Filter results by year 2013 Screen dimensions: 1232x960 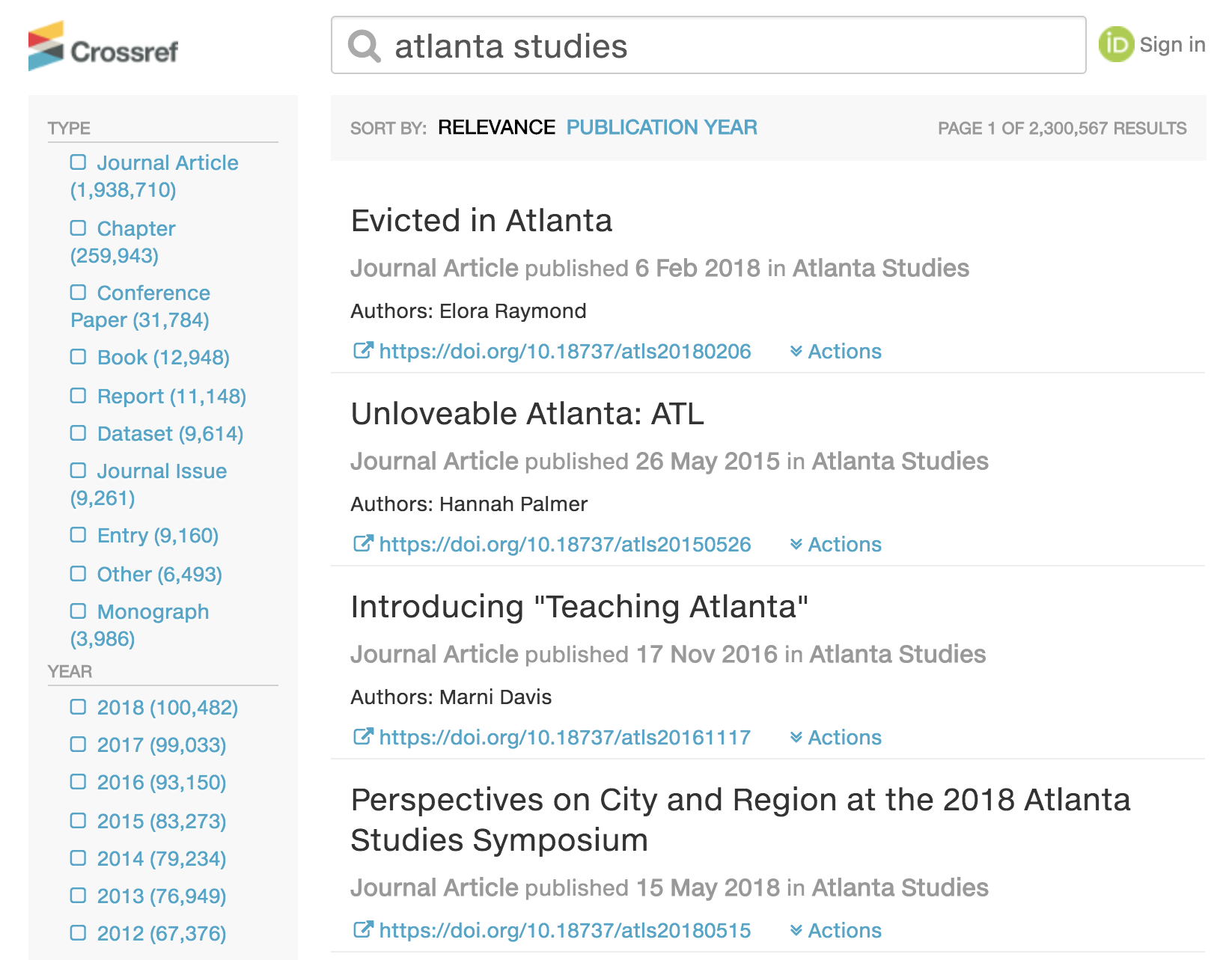click(79, 895)
